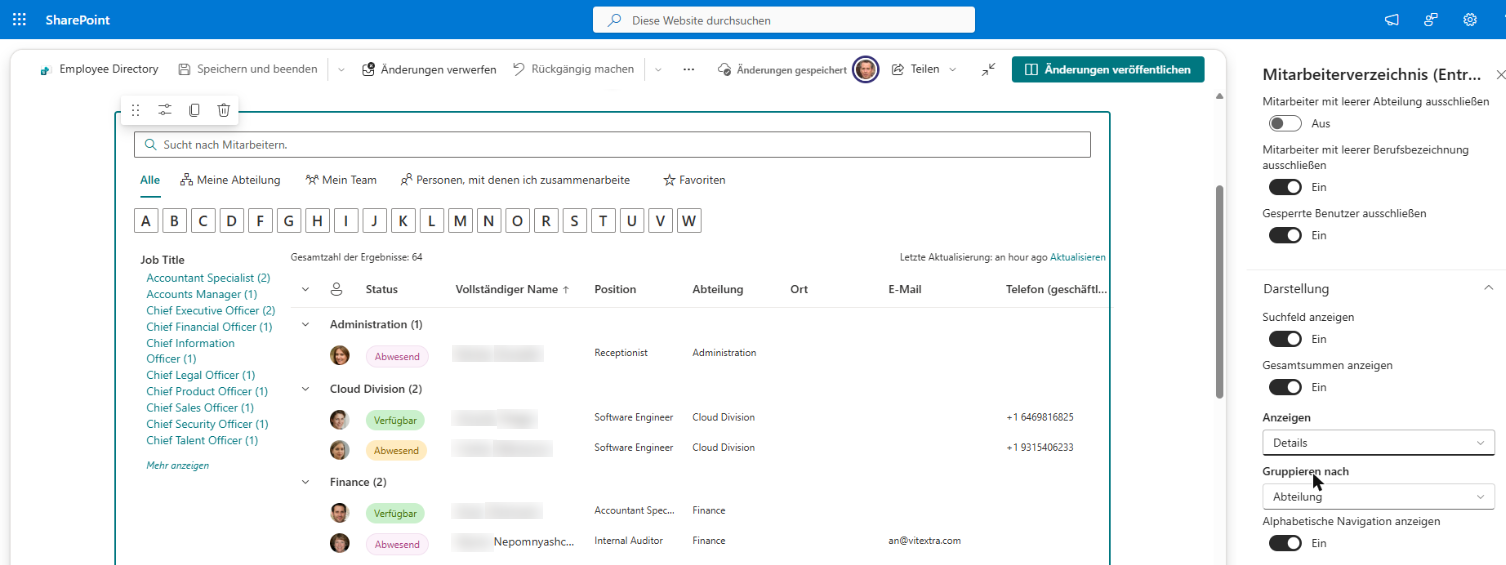This screenshot has width=1506, height=565.
Task: Click in 'Sucht nach Mitarbeitern' search field
Action: click(x=612, y=145)
